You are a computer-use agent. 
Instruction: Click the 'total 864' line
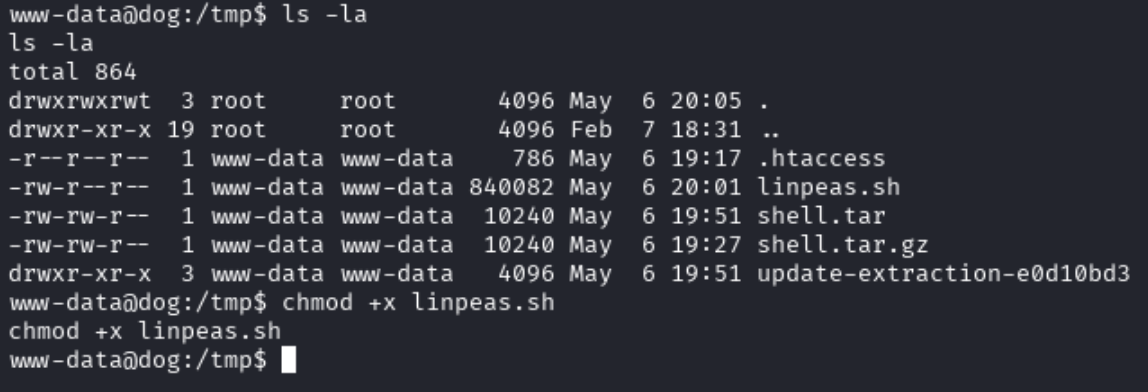(x=72, y=72)
